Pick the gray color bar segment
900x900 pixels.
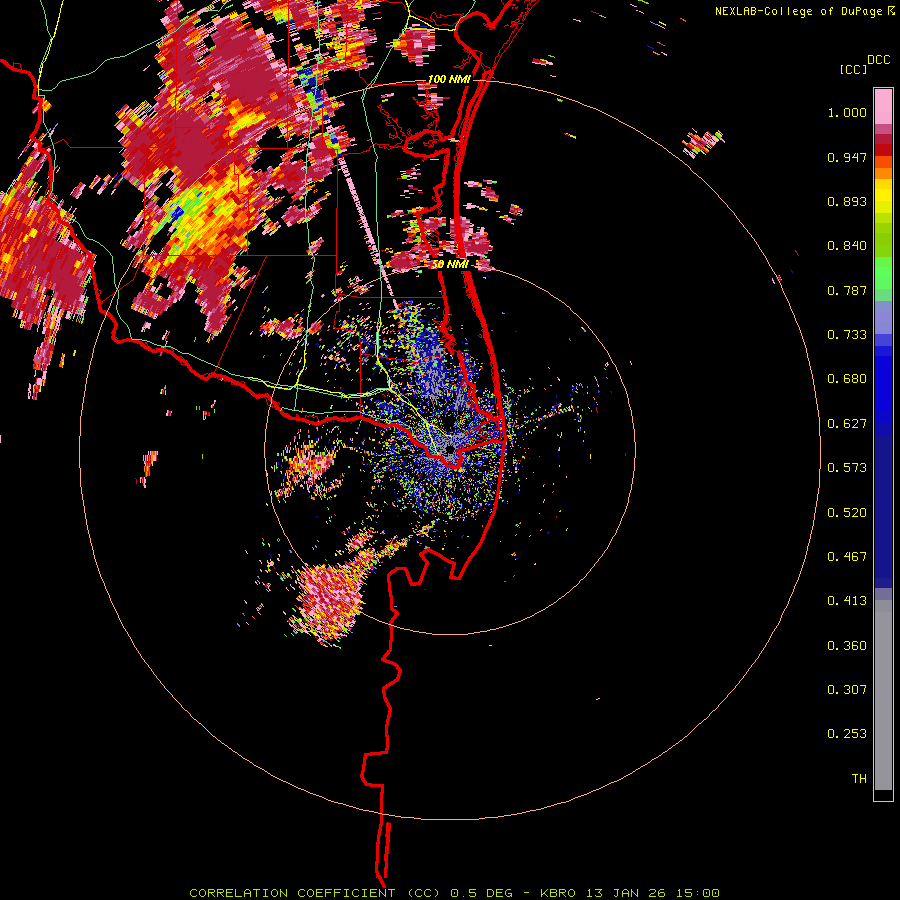point(883,695)
